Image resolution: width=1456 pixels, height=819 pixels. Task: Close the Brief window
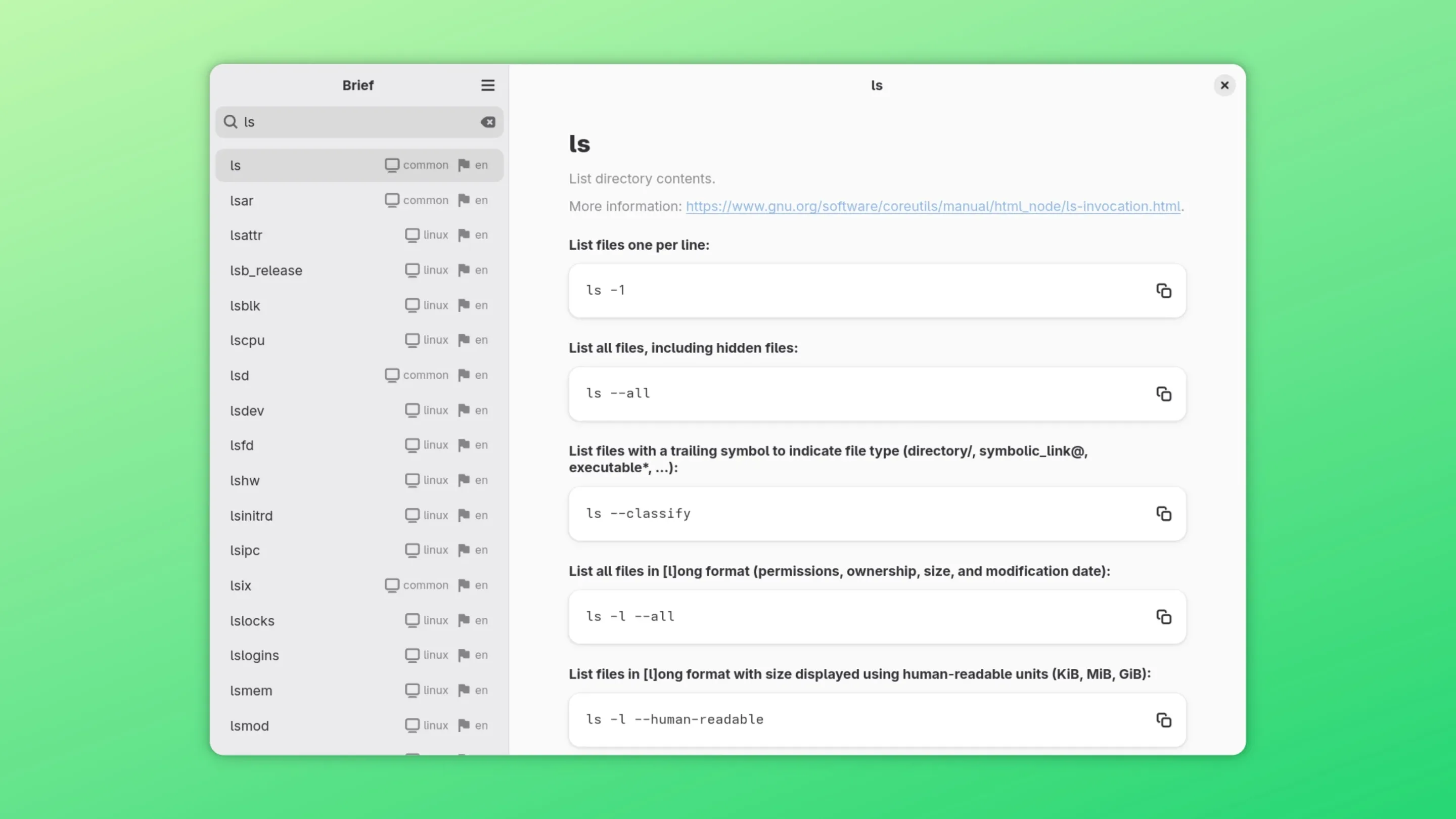coord(1224,85)
